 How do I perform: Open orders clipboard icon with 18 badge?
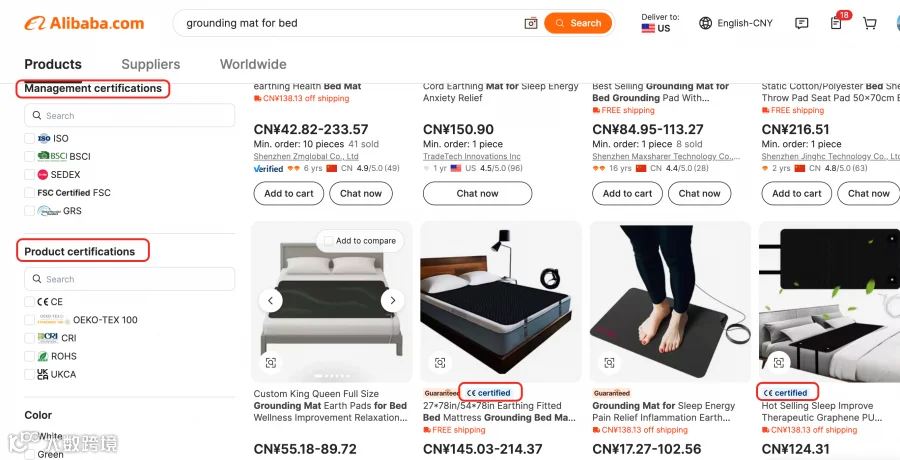tap(836, 23)
